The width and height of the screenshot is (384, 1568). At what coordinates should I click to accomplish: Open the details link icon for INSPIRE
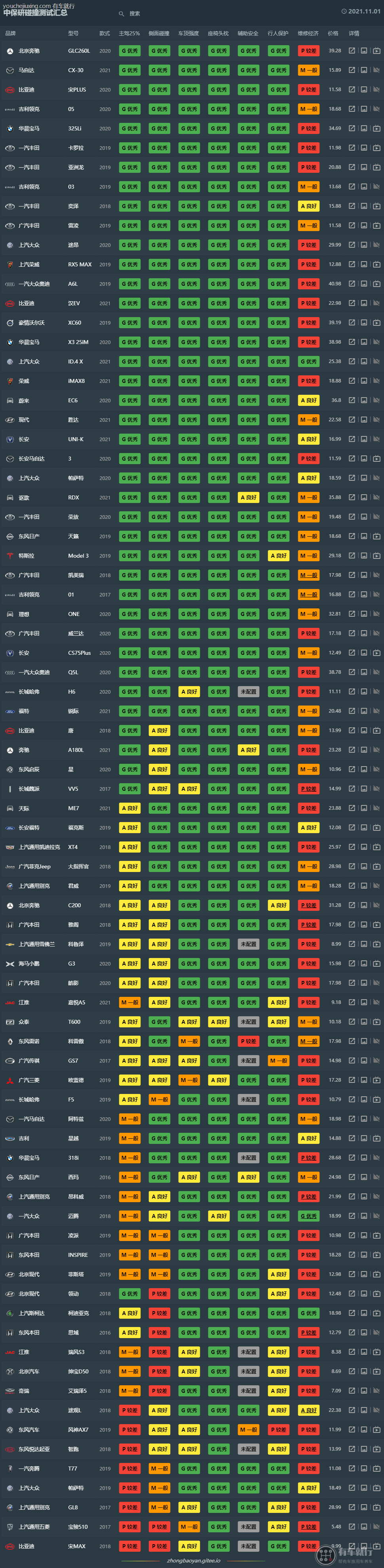352,1255
